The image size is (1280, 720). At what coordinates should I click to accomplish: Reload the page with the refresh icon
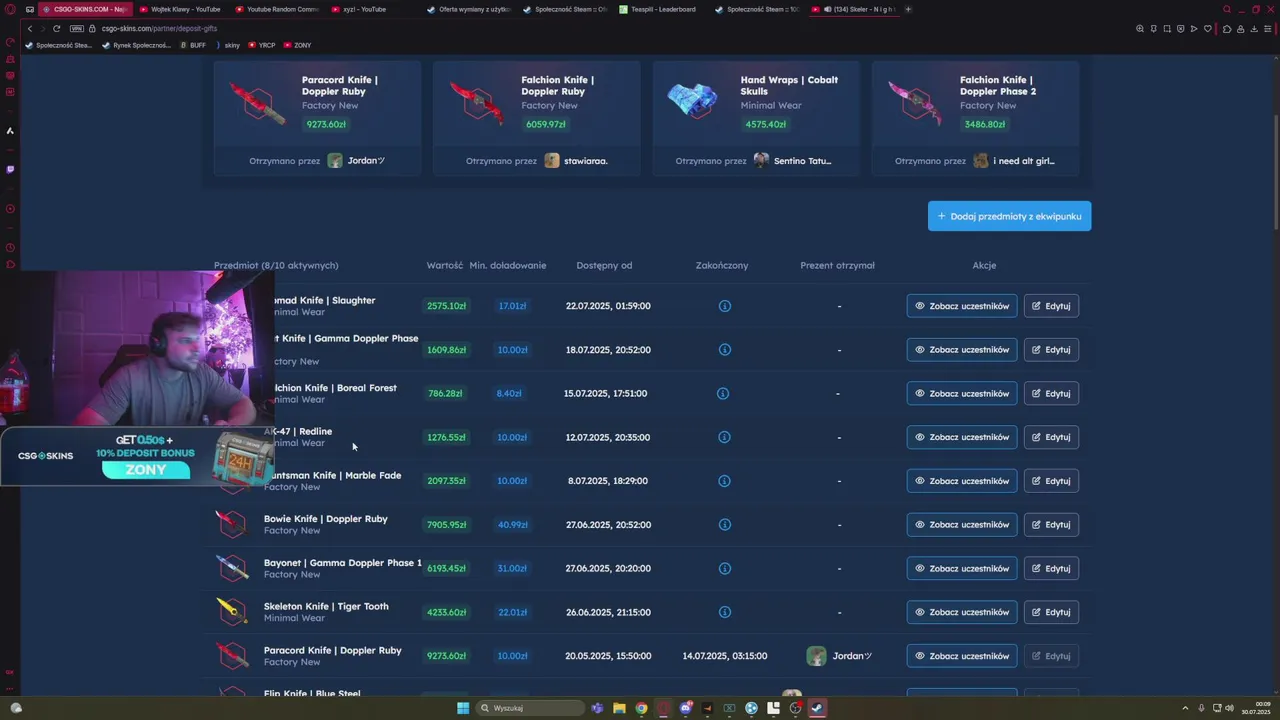pos(56,28)
